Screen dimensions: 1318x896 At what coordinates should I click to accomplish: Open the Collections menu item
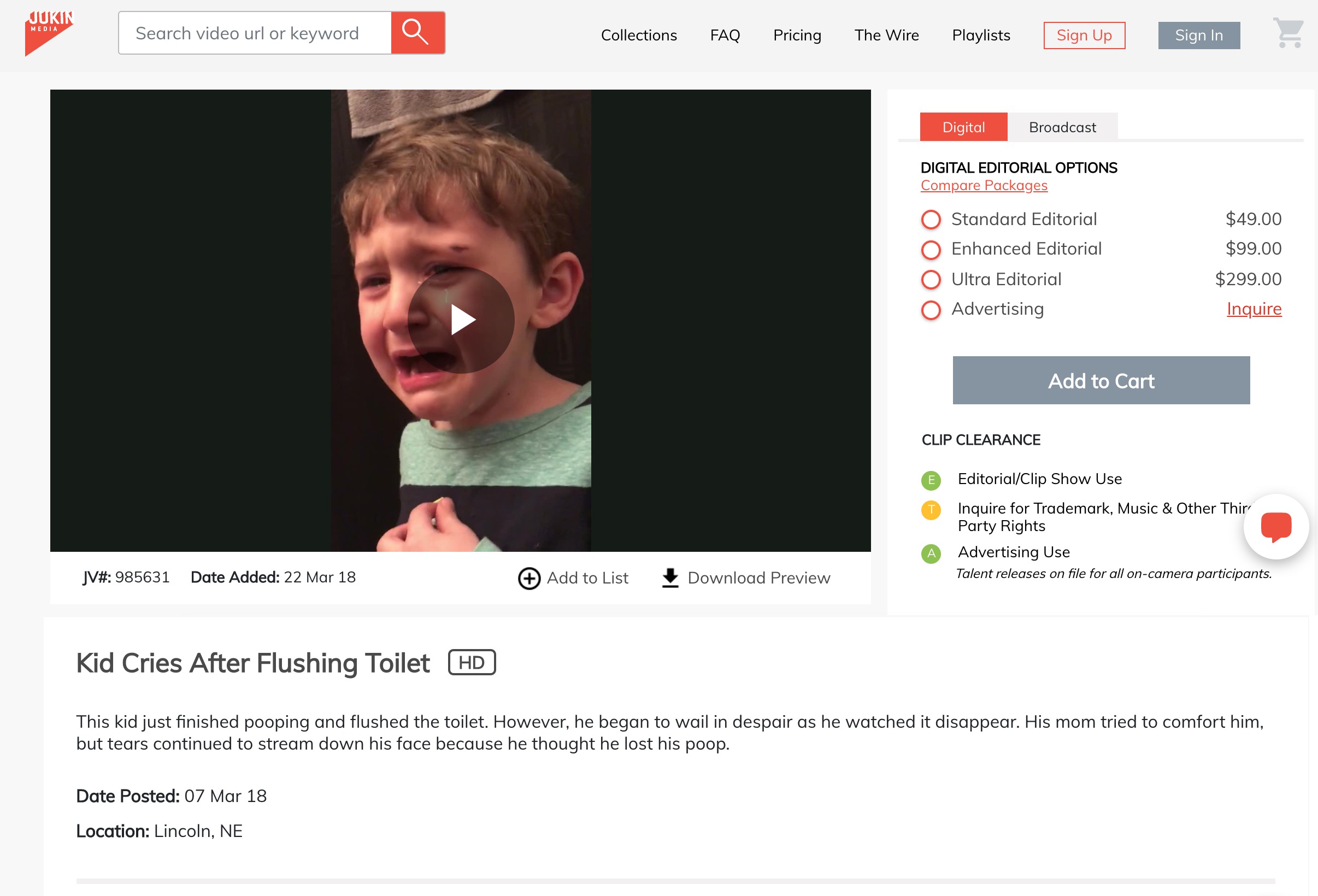(639, 35)
